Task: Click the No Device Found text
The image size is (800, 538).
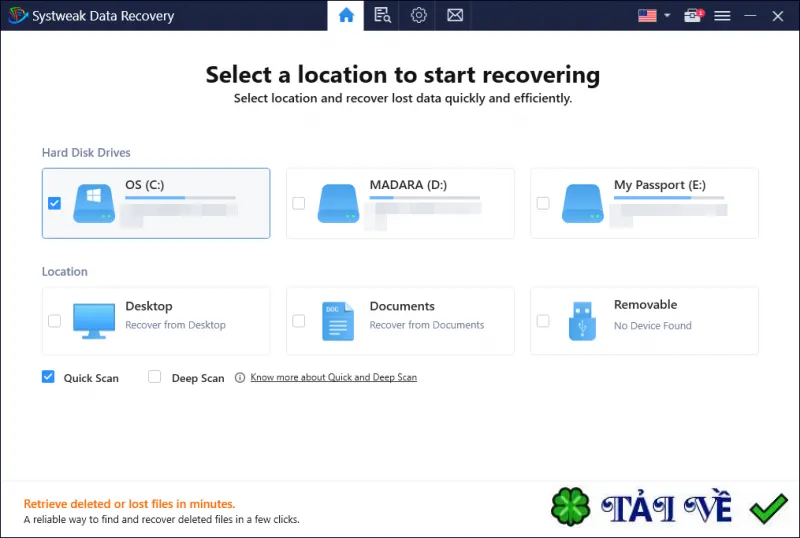Action: coord(653,326)
